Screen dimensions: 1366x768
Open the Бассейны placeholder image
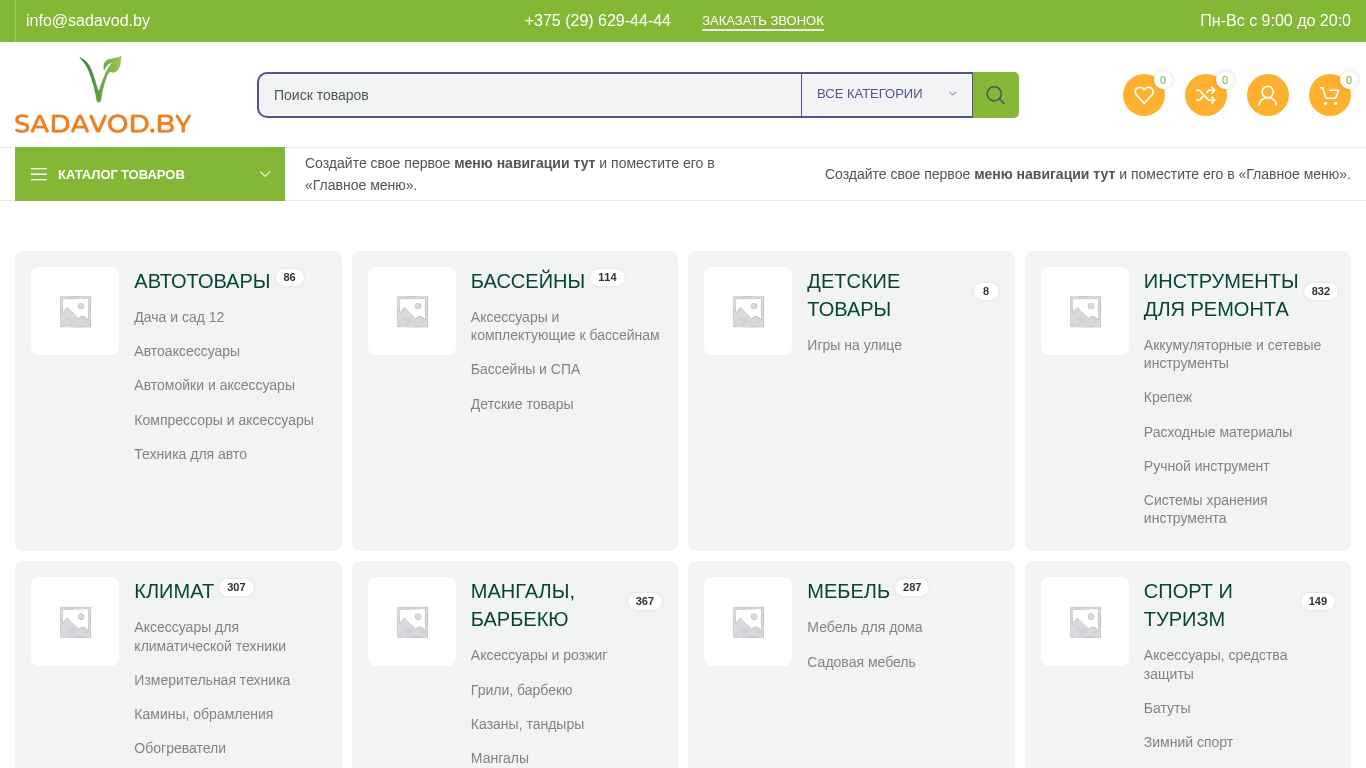point(412,311)
